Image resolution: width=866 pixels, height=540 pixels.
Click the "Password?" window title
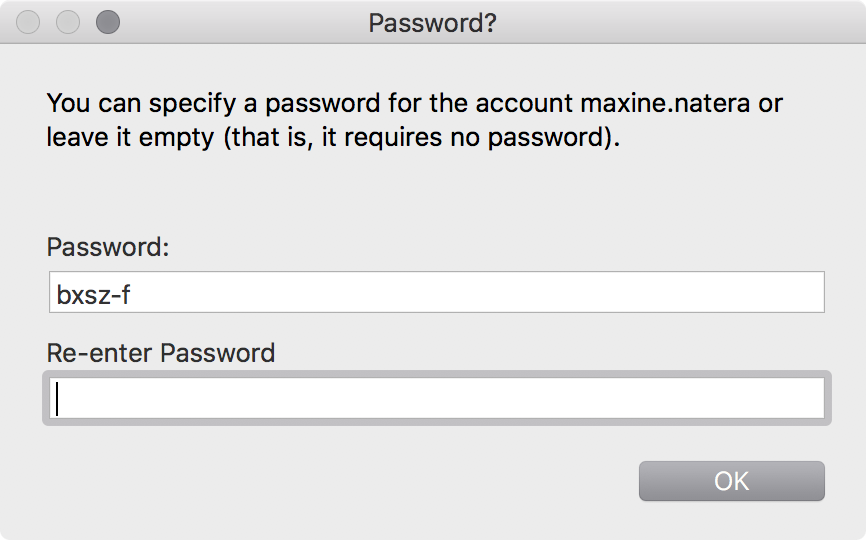[x=432, y=22]
